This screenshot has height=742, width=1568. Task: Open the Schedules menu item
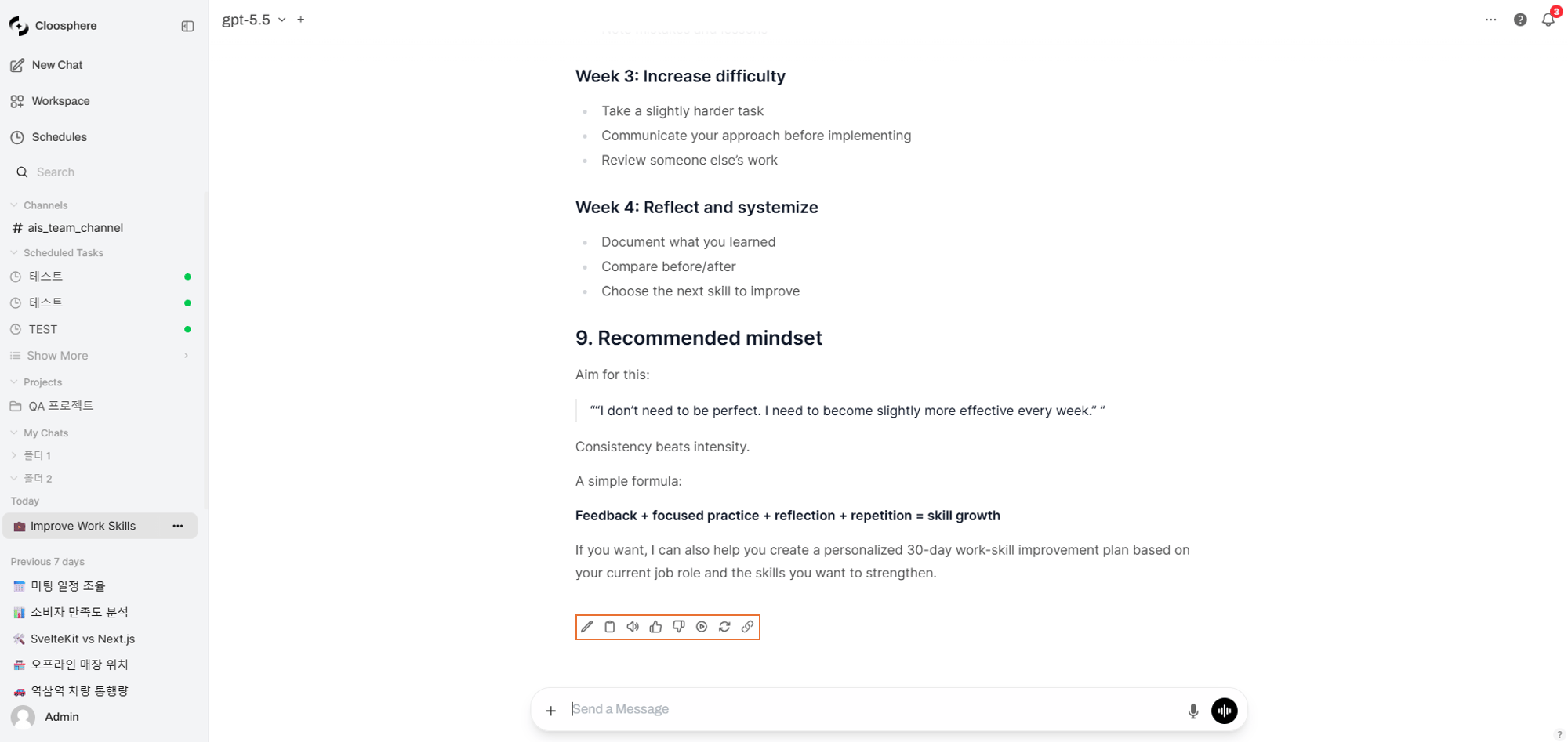coord(59,137)
